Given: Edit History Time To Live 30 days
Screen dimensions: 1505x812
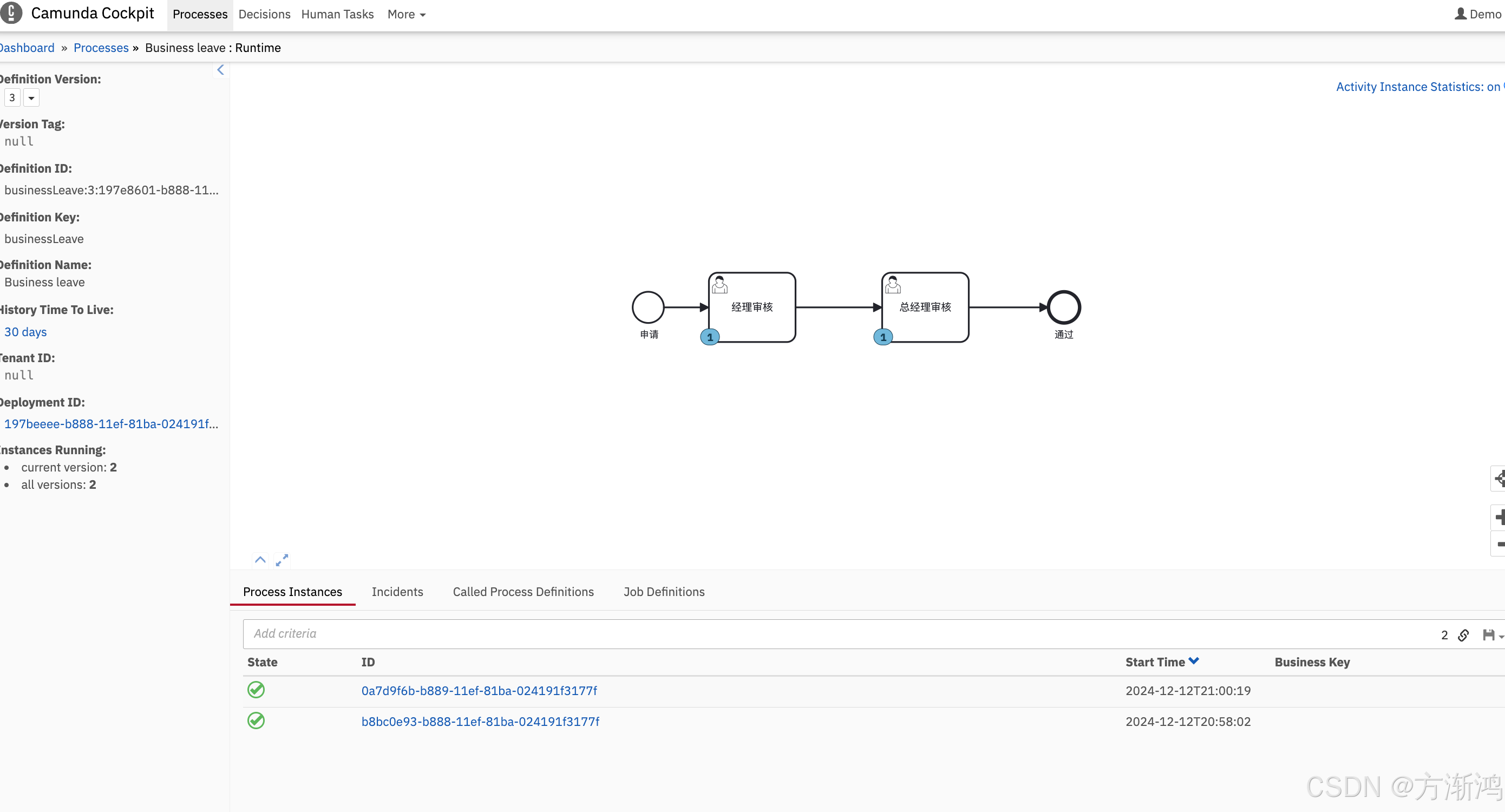Looking at the screenshot, I should click(25, 332).
